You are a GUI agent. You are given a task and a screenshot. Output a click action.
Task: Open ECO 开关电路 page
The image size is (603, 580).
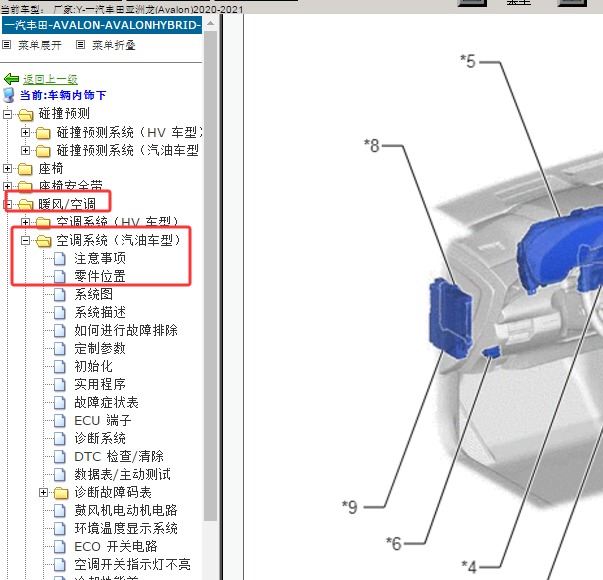coord(116,547)
